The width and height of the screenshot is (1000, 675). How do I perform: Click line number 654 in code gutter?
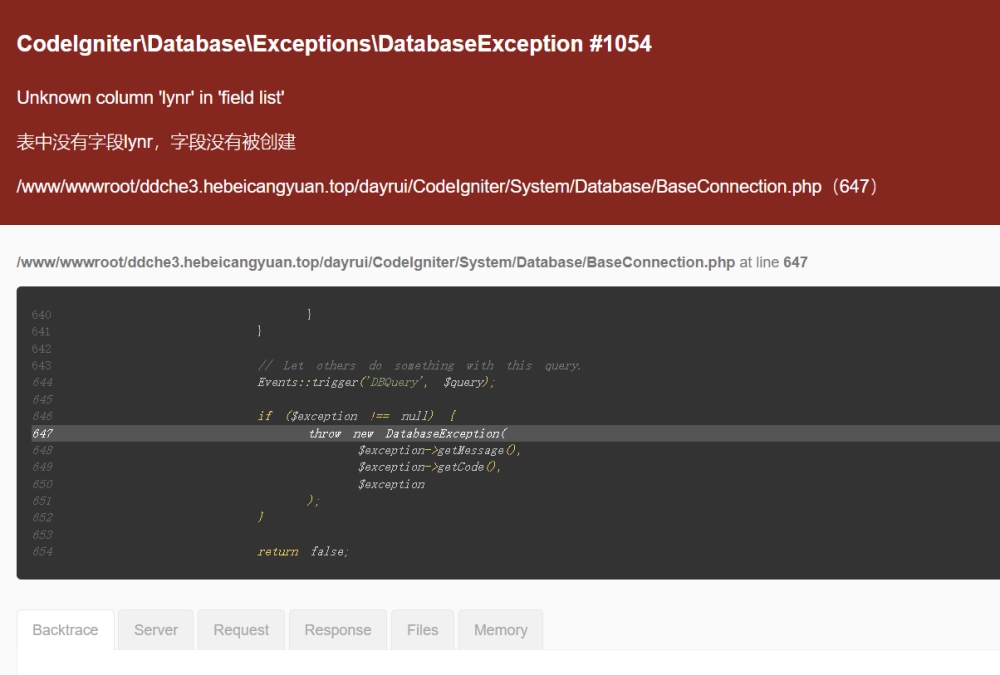tap(42, 552)
